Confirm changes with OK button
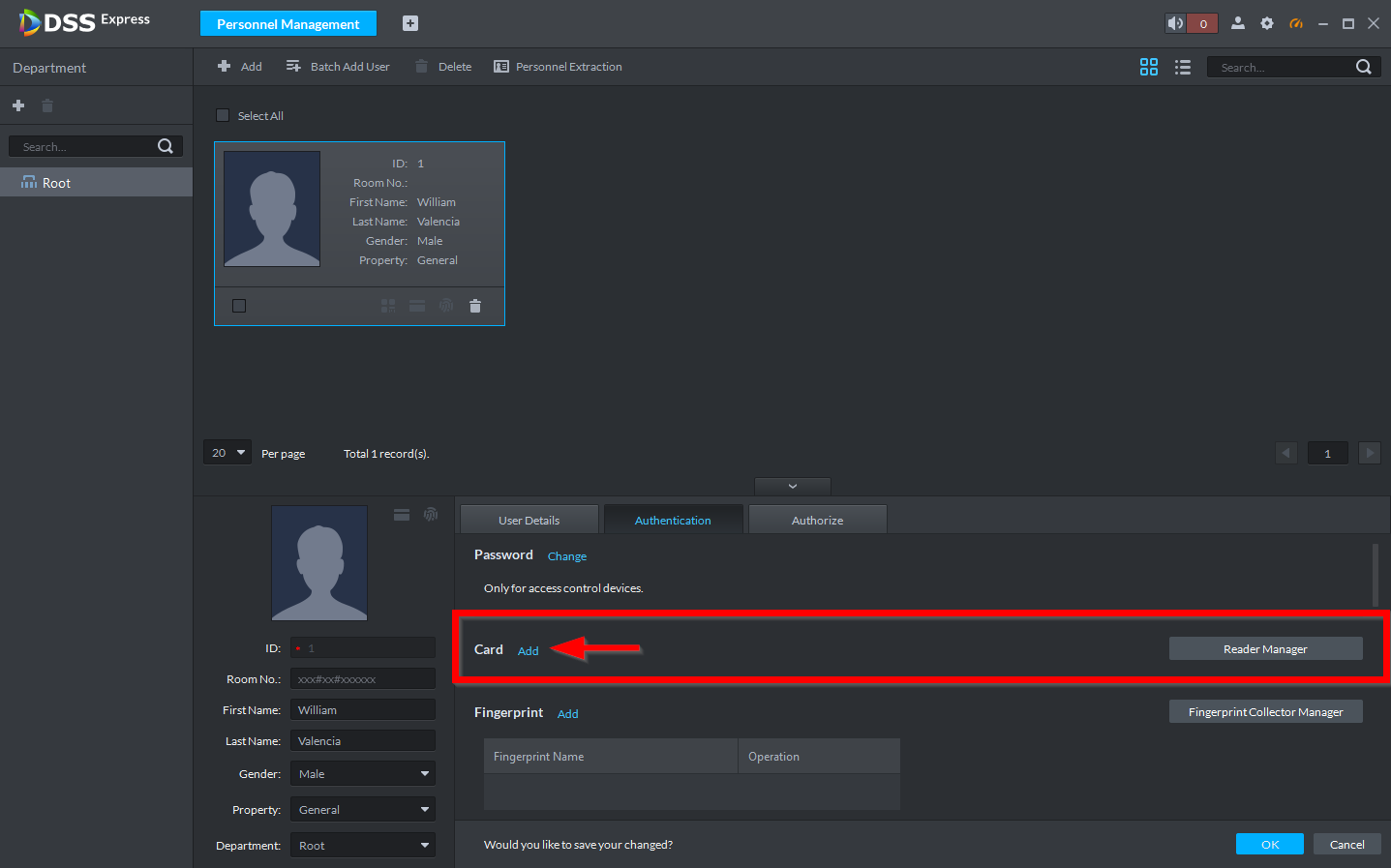The width and height of the screenshot is (1391, 868). [1270, 844]
